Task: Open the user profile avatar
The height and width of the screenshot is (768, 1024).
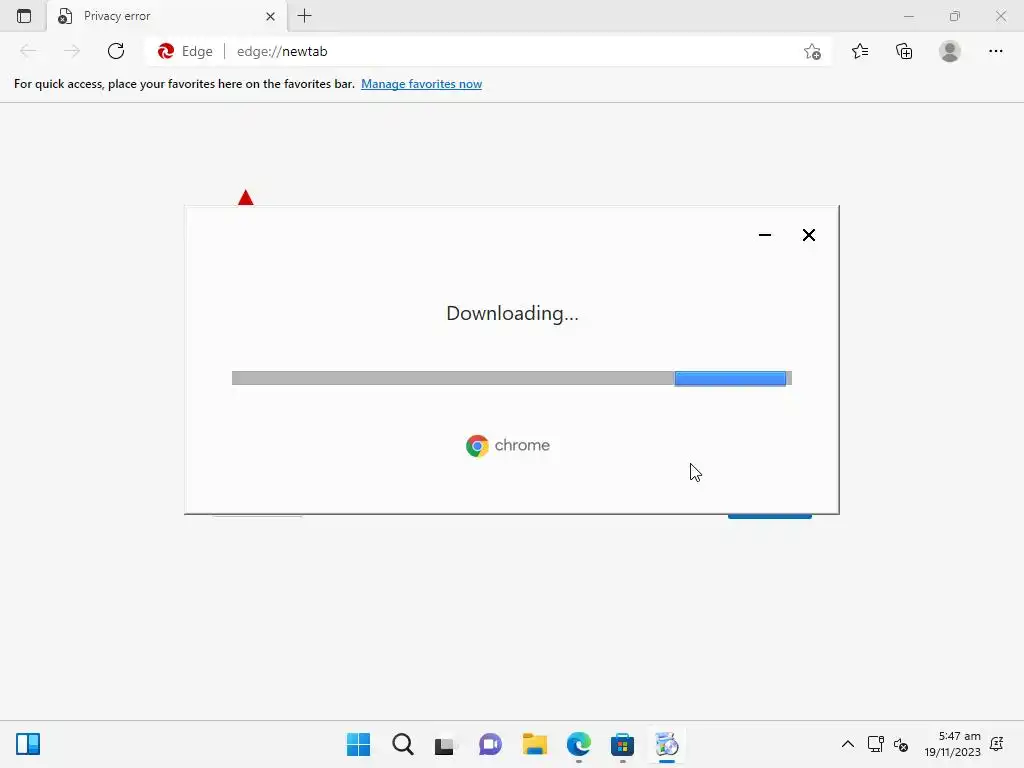Action: point(950,51)
